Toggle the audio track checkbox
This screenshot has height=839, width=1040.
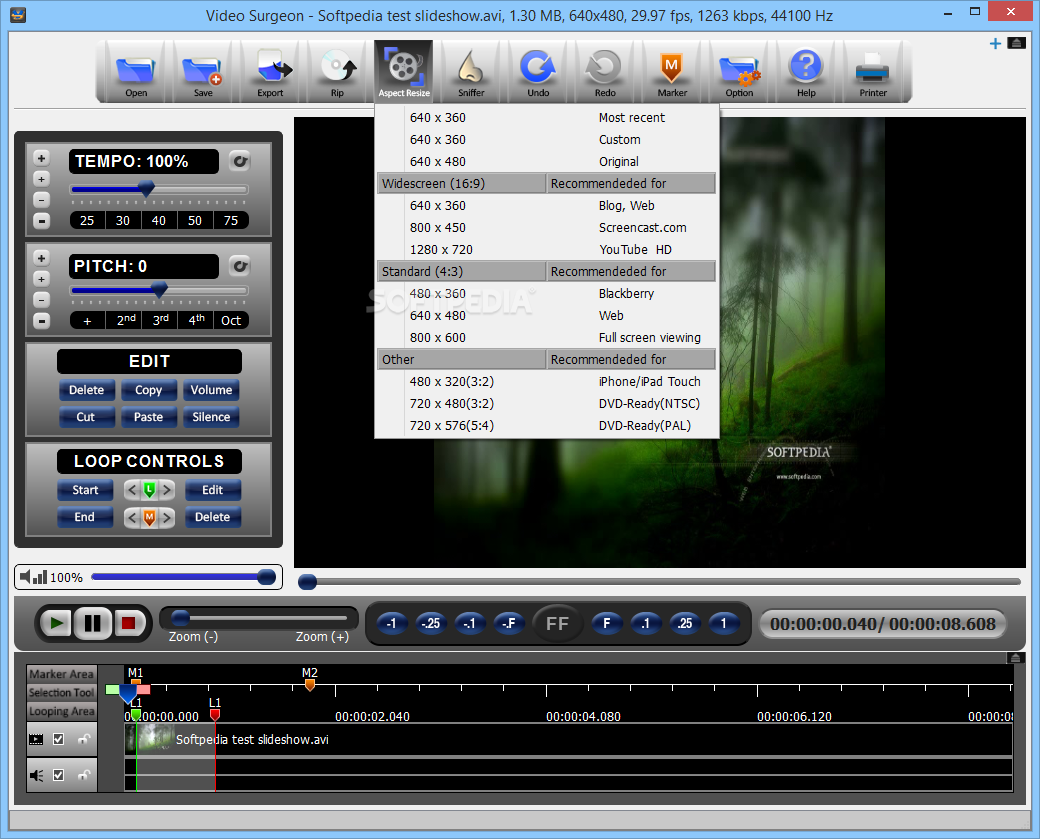tap(58, 775)
